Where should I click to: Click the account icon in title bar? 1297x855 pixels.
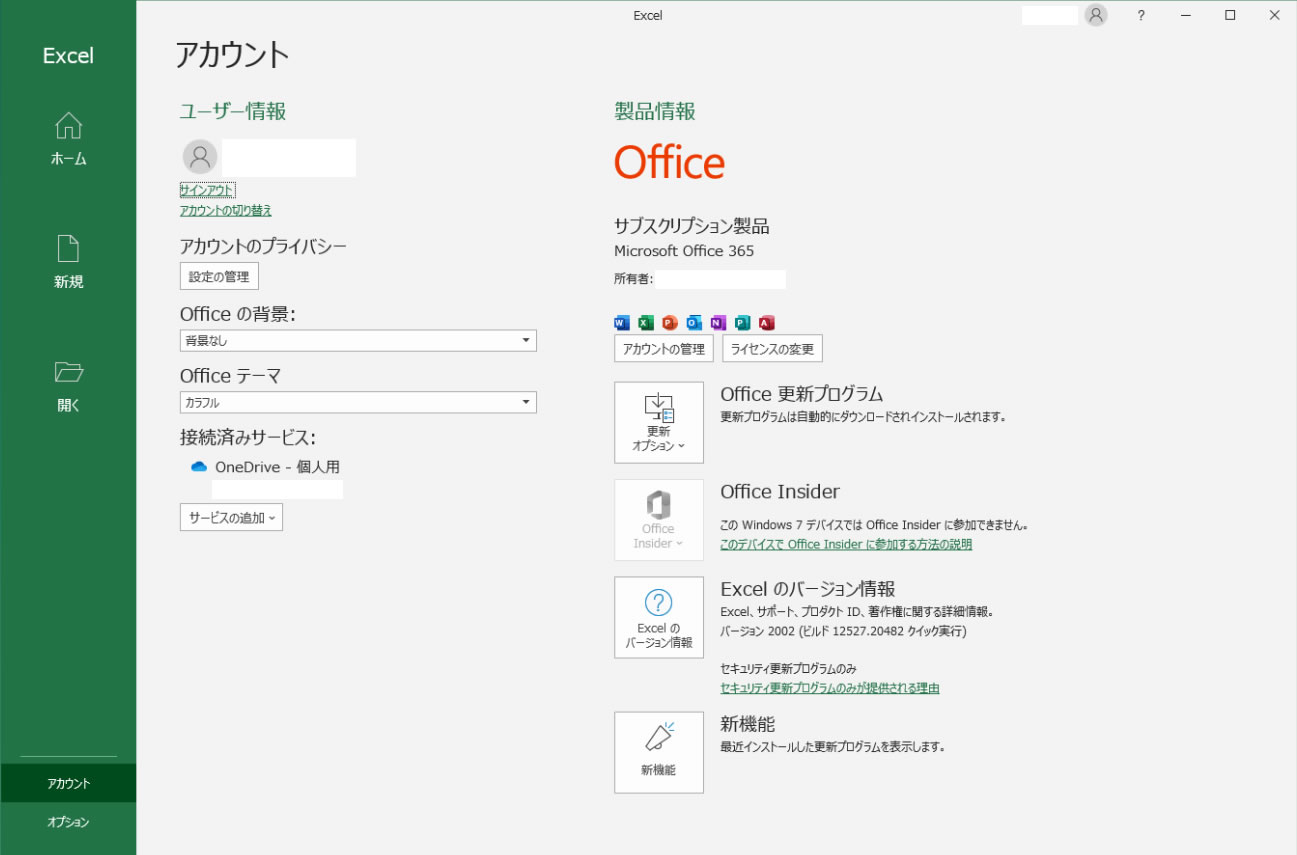click(1096, 15)
